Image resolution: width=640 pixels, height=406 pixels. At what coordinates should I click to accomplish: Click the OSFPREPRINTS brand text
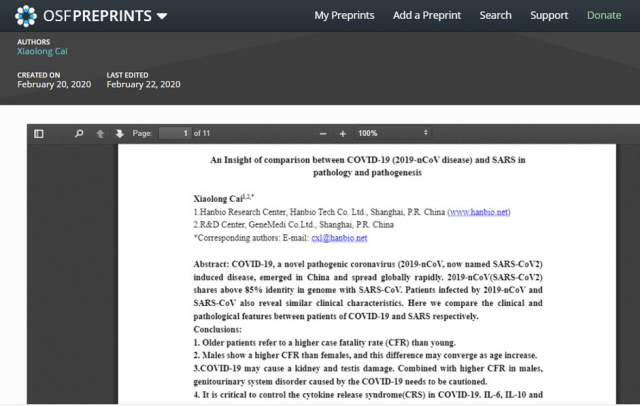[97, 16]
